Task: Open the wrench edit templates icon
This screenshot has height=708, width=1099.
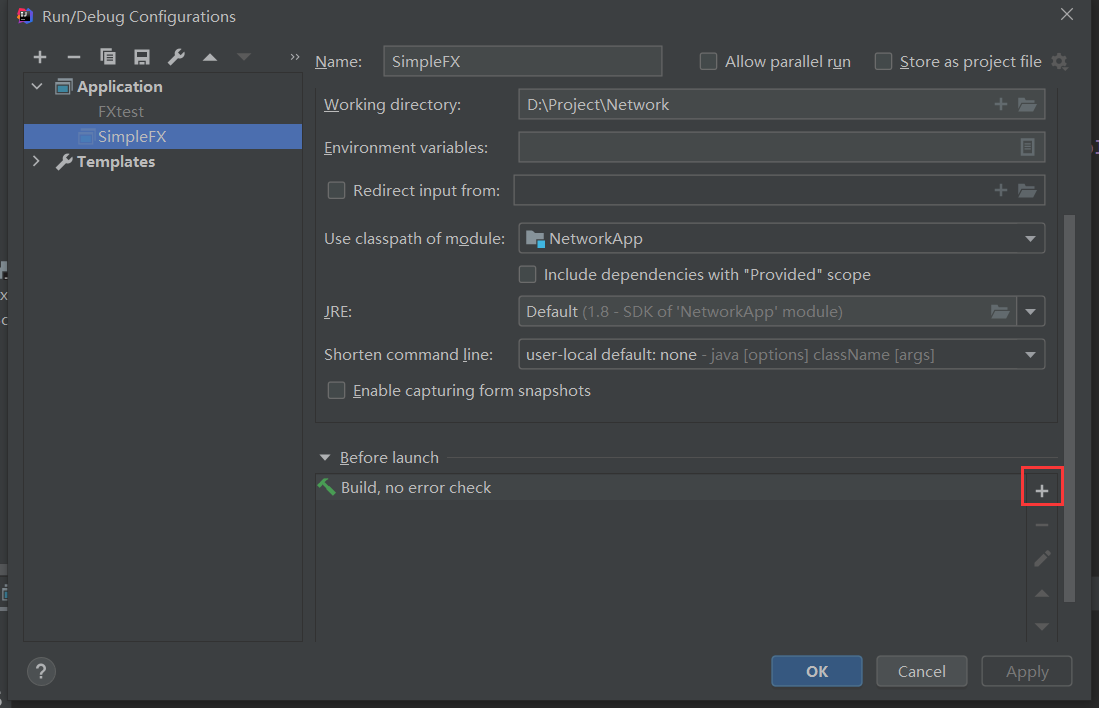Action: [x=176, y=57]
